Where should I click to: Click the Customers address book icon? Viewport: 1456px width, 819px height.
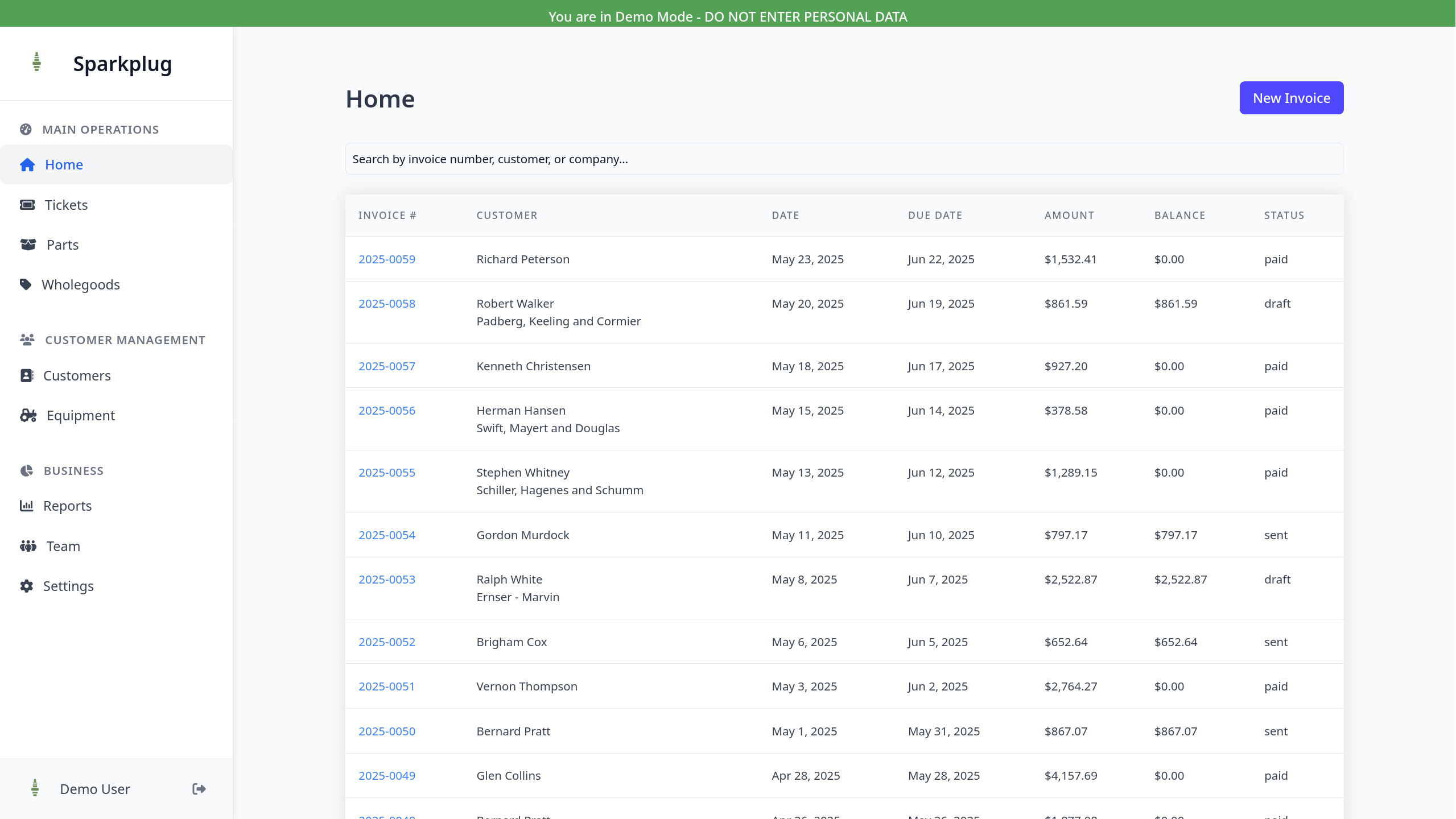tap(27, 375)
